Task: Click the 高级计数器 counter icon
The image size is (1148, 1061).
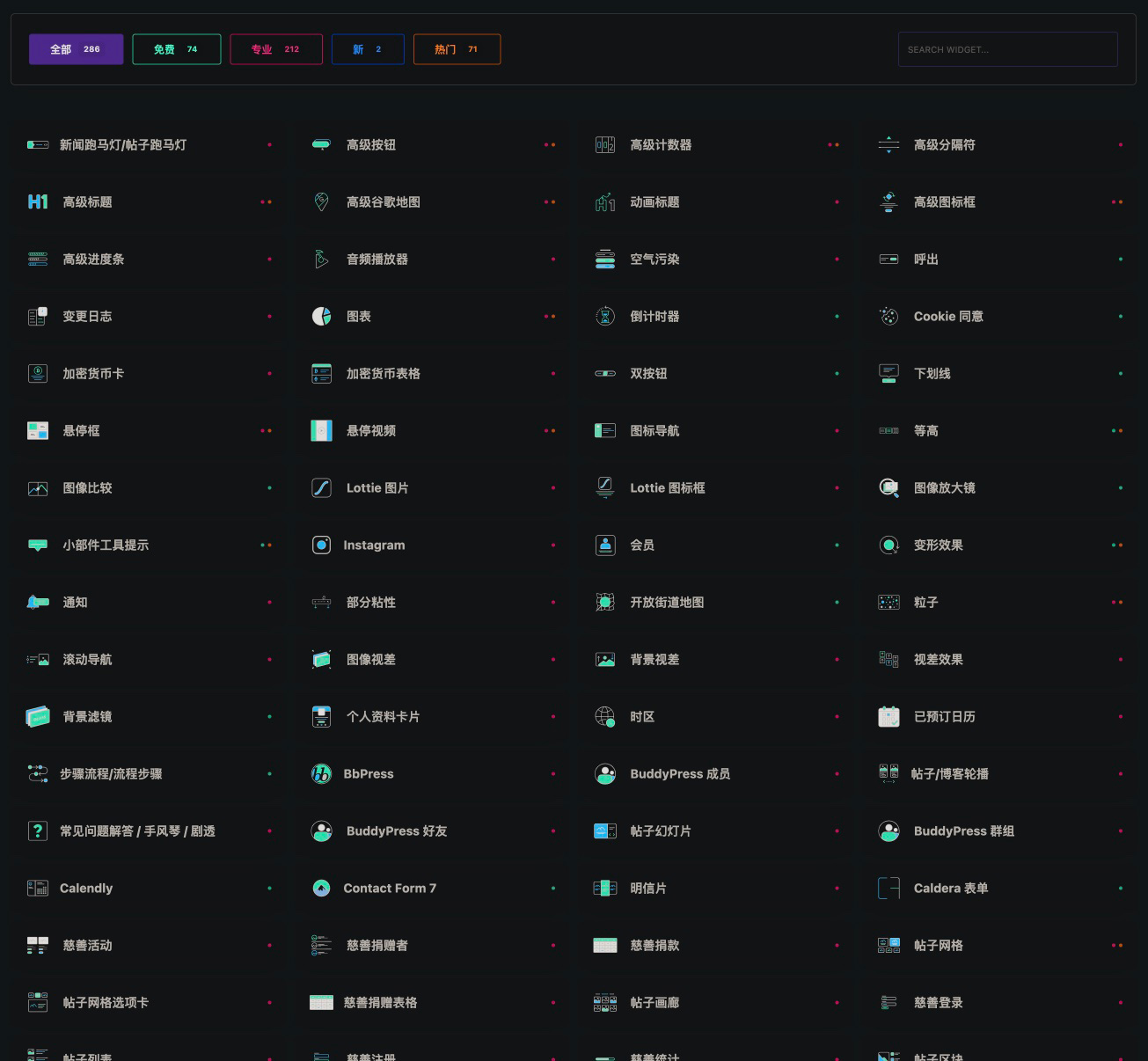Action: click(605, 144)
